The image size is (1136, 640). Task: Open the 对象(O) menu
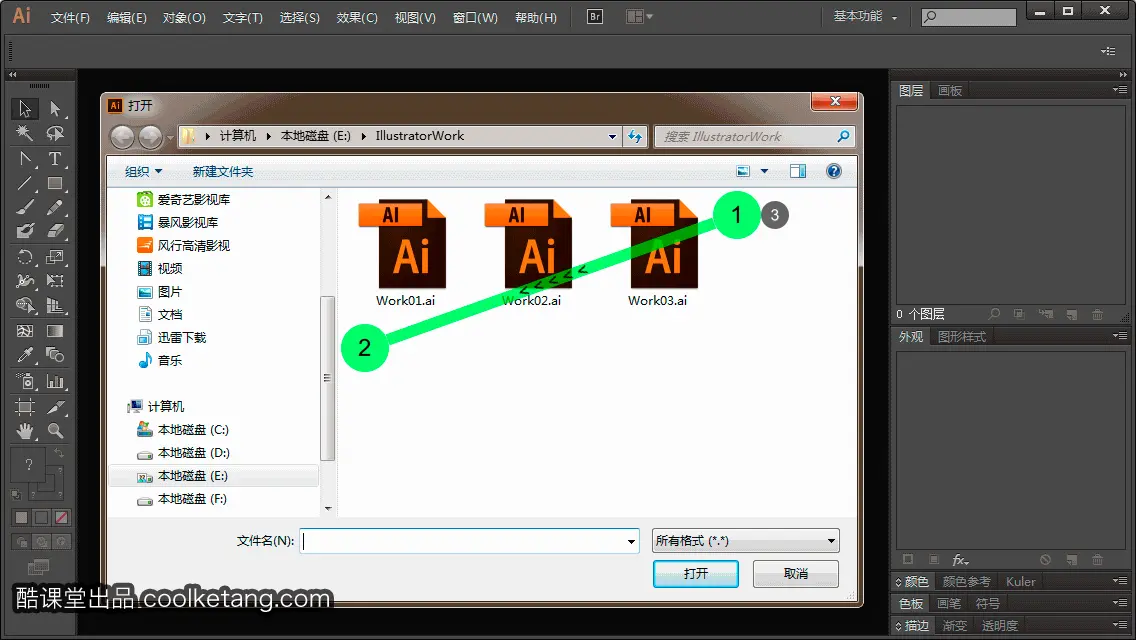click(x=184, y=17)
